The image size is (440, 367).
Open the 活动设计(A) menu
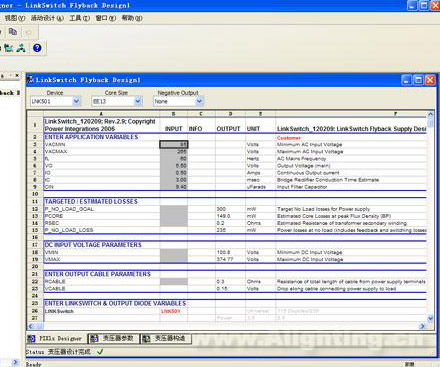pos(47,18)
